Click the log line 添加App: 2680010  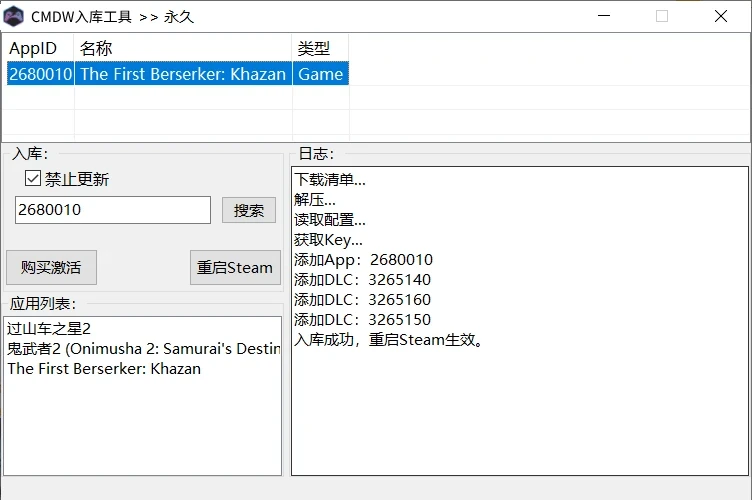tap(364, 259)
